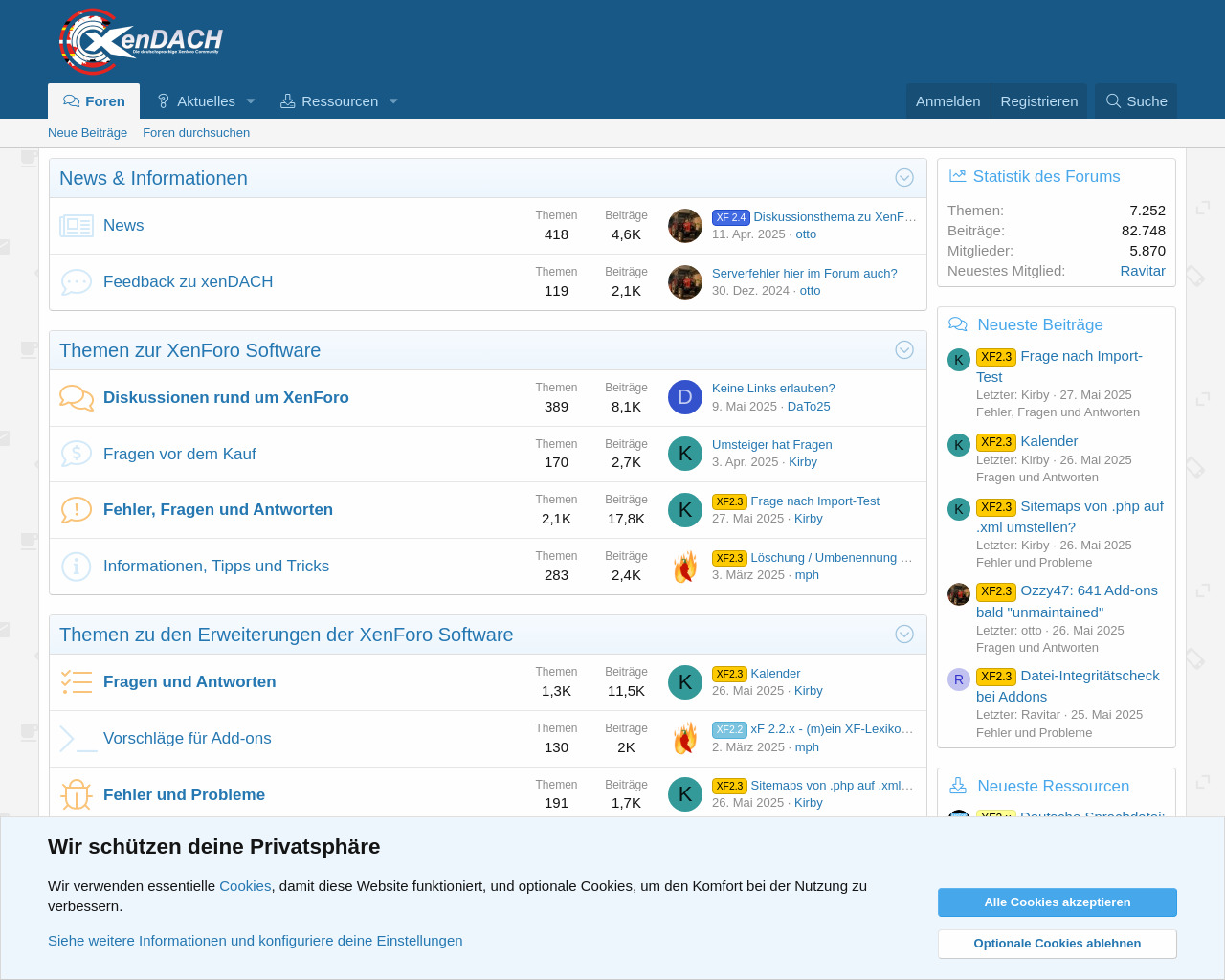Image resolution: width=1225 pixels, height=980 pixels.
Task: Open thread Umsteiger hat Fragen
Action: click(x=772, y=445)
